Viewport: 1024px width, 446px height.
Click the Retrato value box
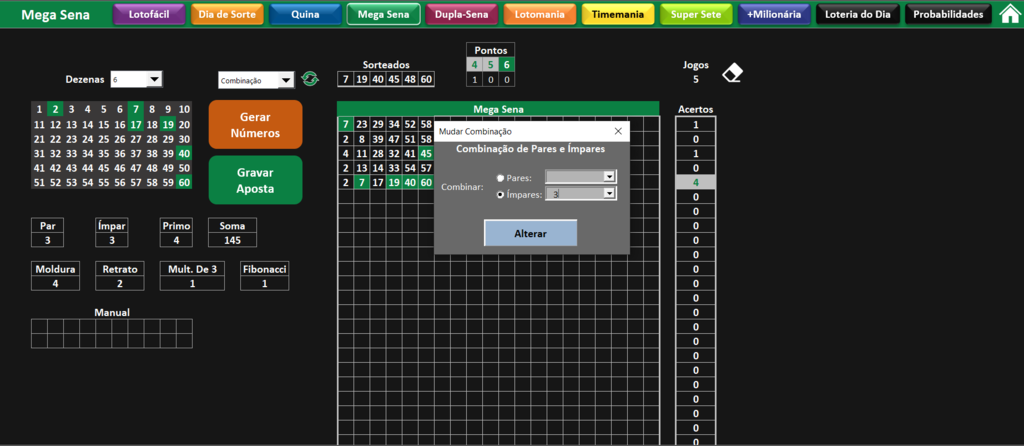click(120, 283)
